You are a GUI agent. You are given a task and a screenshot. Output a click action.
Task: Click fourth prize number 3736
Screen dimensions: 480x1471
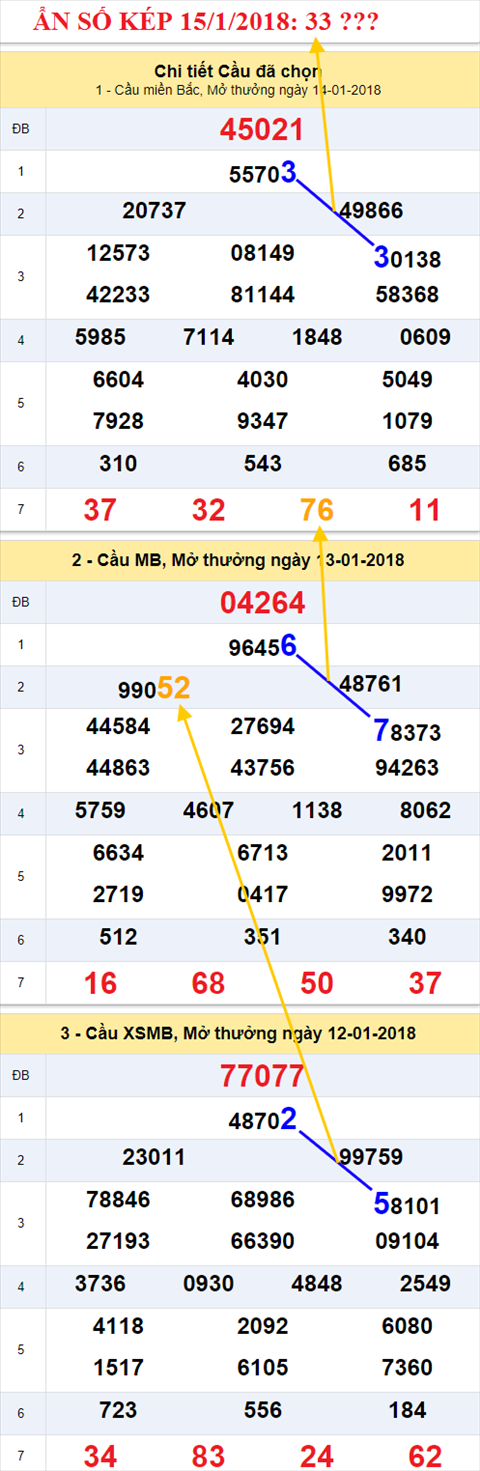pyautogui.click(x=100, y=1284)
